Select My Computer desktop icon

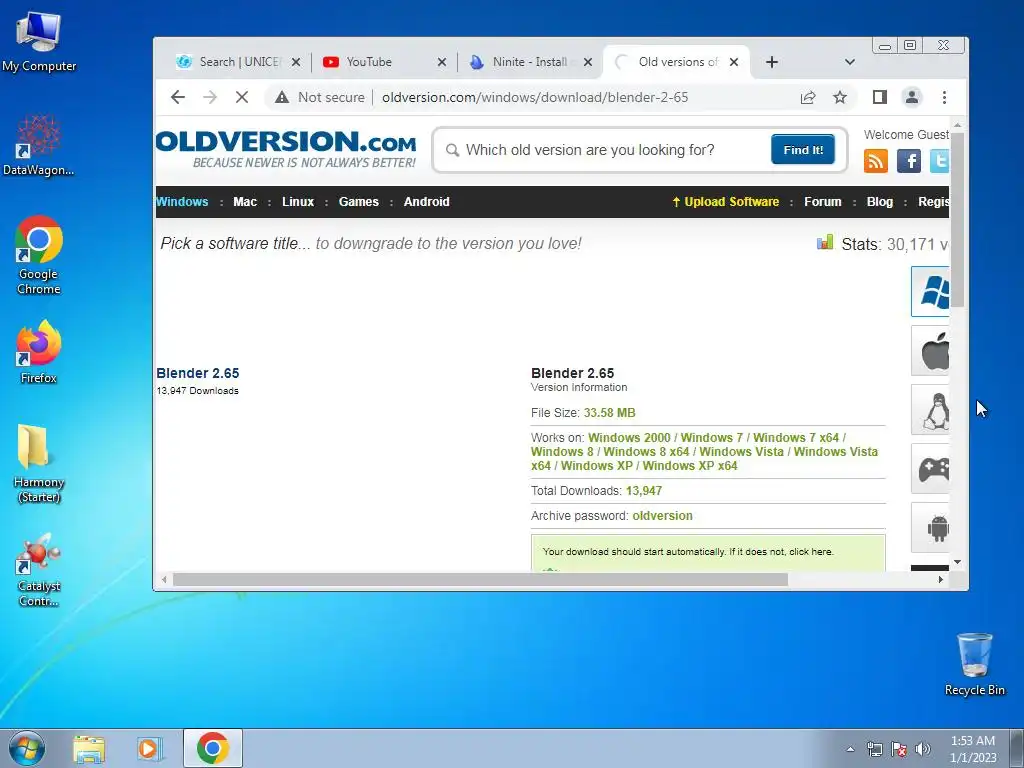tap(39, 42)
